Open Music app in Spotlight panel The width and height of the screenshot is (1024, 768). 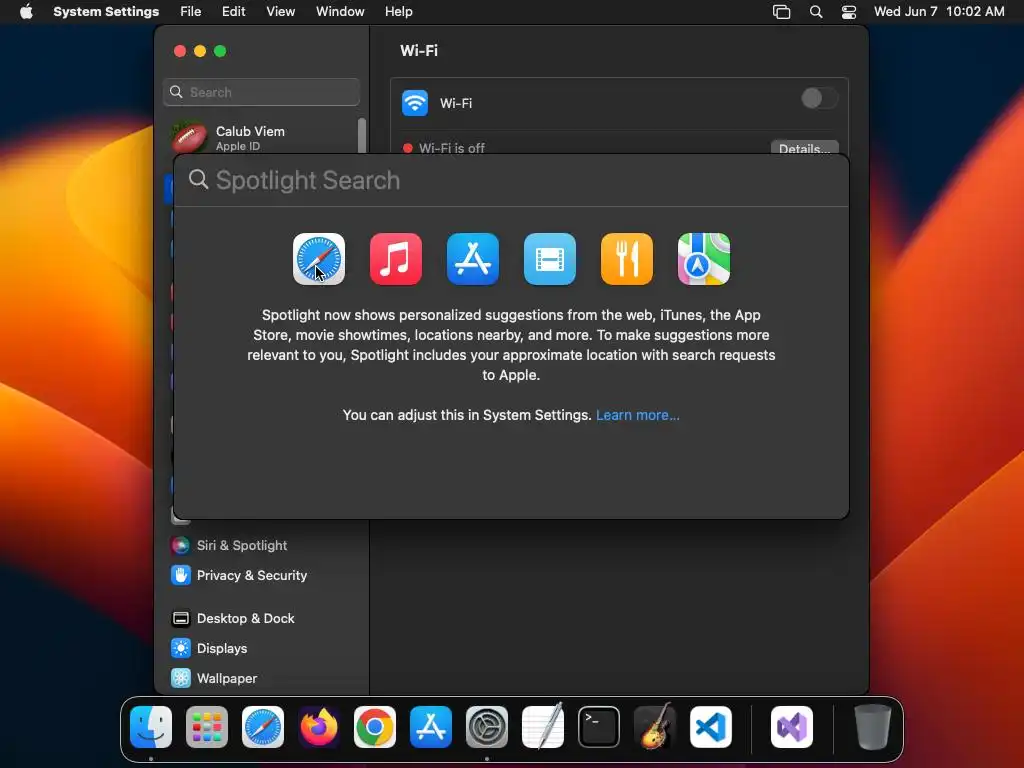[396, 259]
